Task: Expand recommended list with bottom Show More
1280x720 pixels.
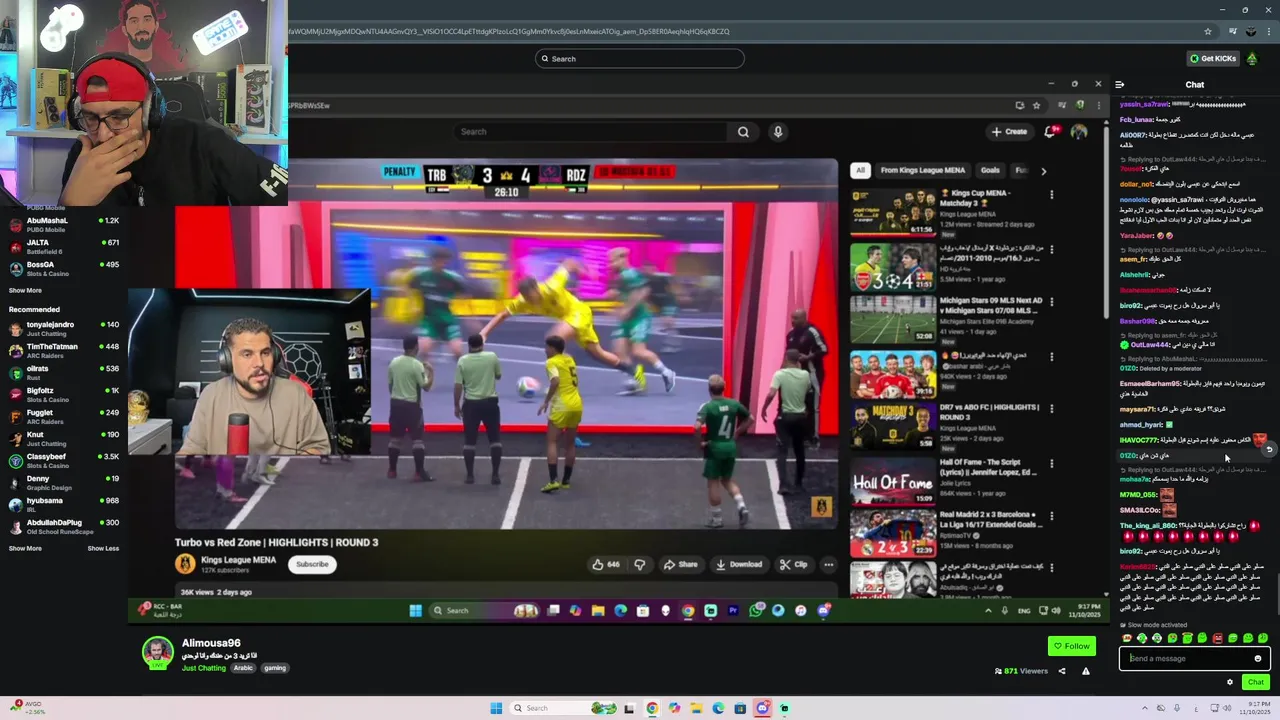Action: point(25,548)
